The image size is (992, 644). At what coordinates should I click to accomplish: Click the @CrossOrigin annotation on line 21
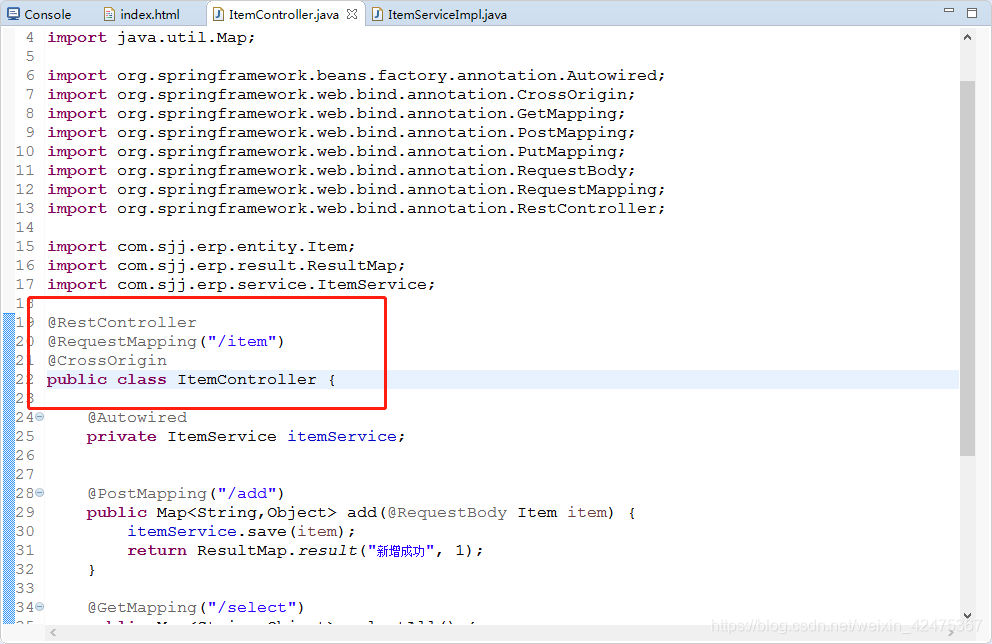coord(108,361)
